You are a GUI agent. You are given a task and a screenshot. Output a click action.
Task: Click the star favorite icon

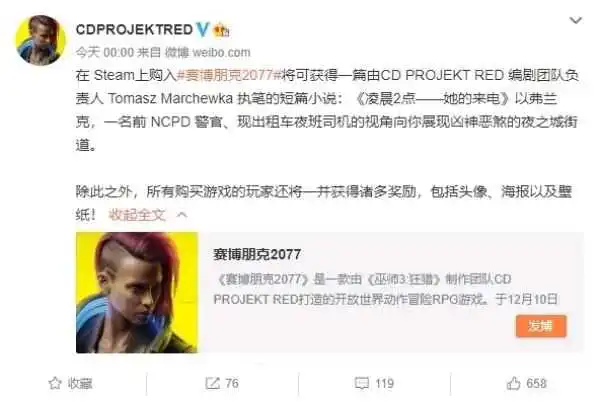55,383
